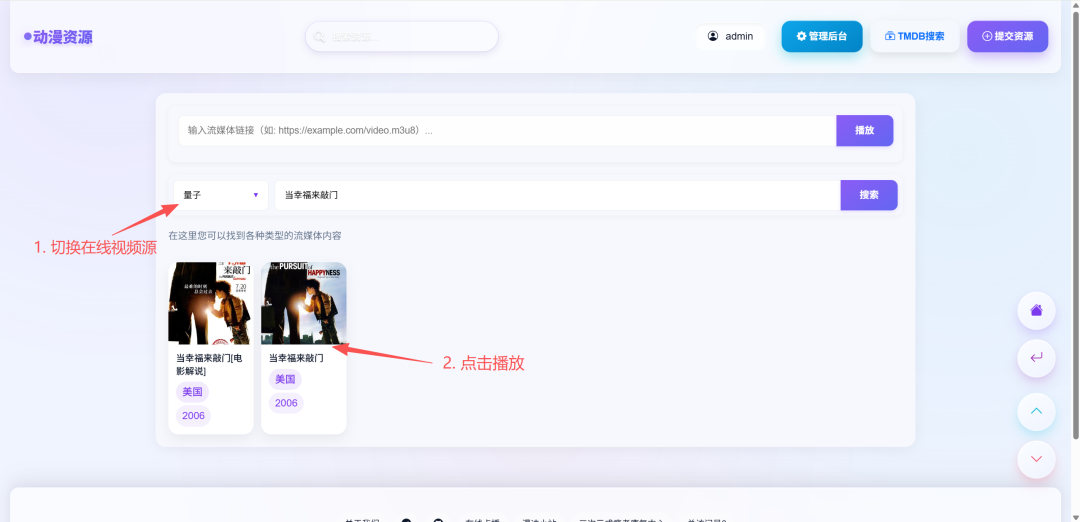Click the 播放 play button
The image size is (1080, 522).
click(x=864, y=131)
